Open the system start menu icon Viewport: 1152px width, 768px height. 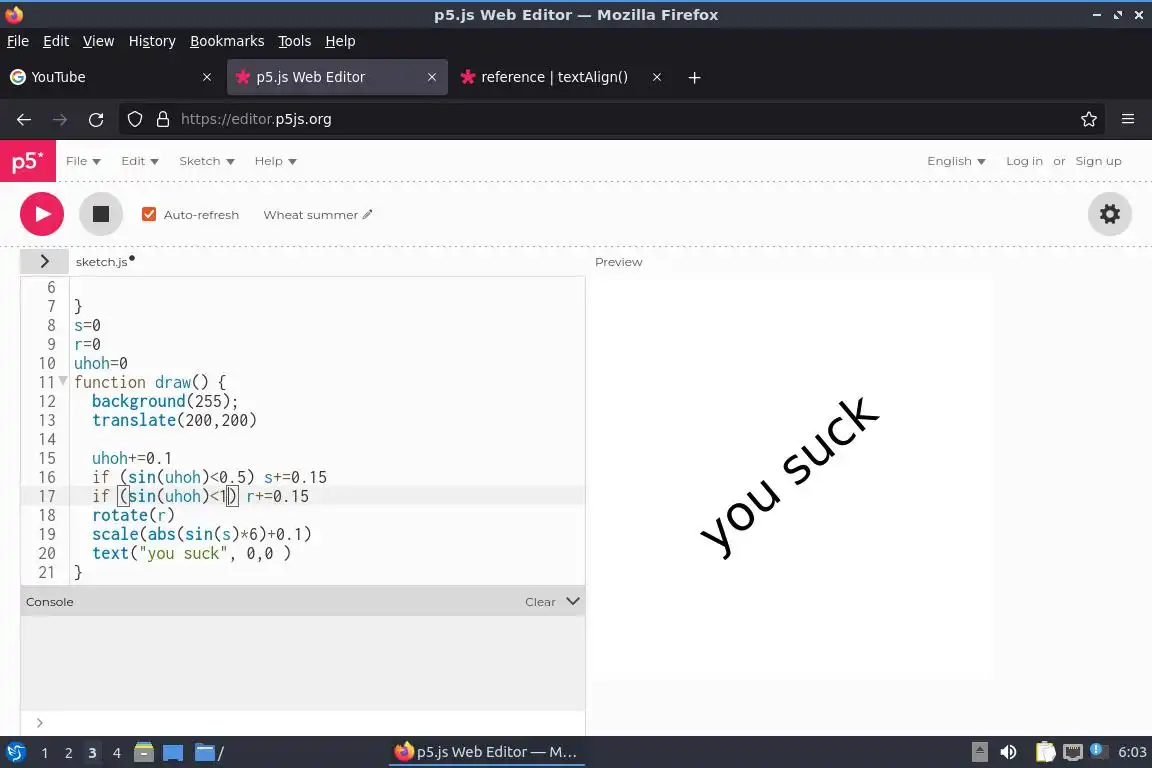pyautogui.click(x=15, y=752)
